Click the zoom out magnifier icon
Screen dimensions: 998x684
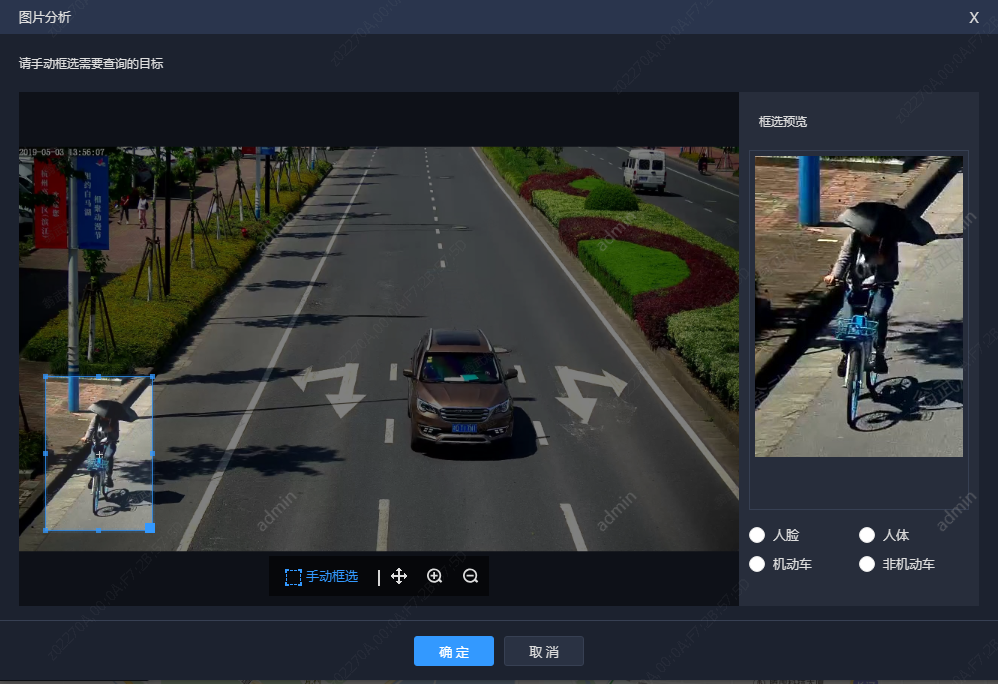pyautogui.click(x=470, y=576)
